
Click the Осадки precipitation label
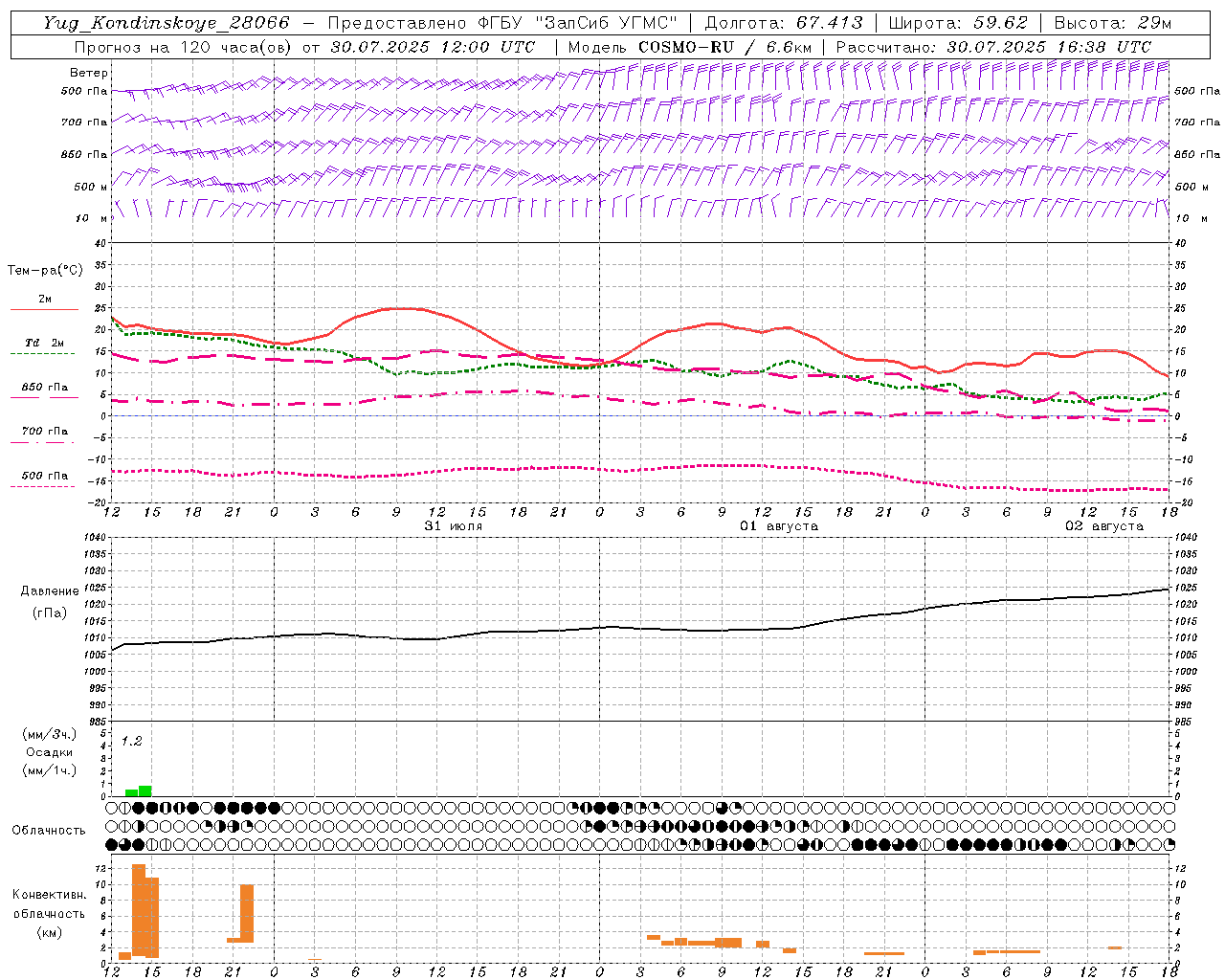50,752
